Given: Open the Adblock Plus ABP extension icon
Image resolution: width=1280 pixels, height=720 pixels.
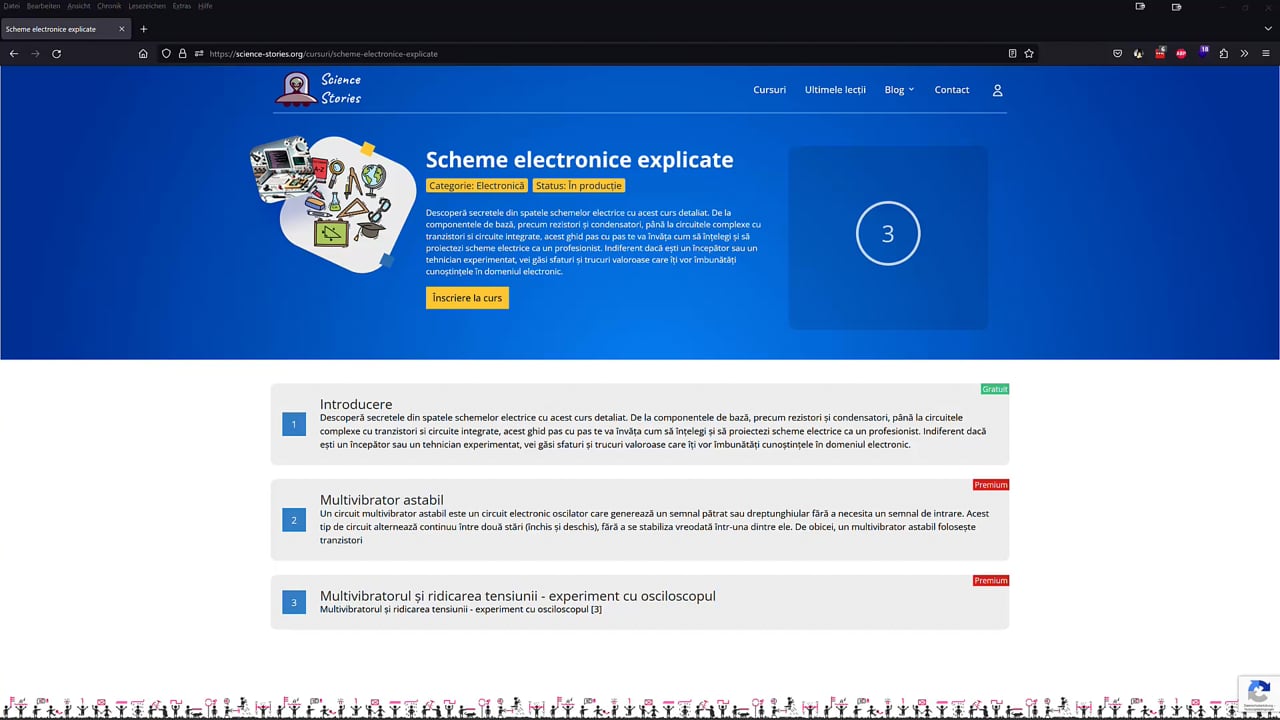Looking at the screenshot, I should 1181,54.
